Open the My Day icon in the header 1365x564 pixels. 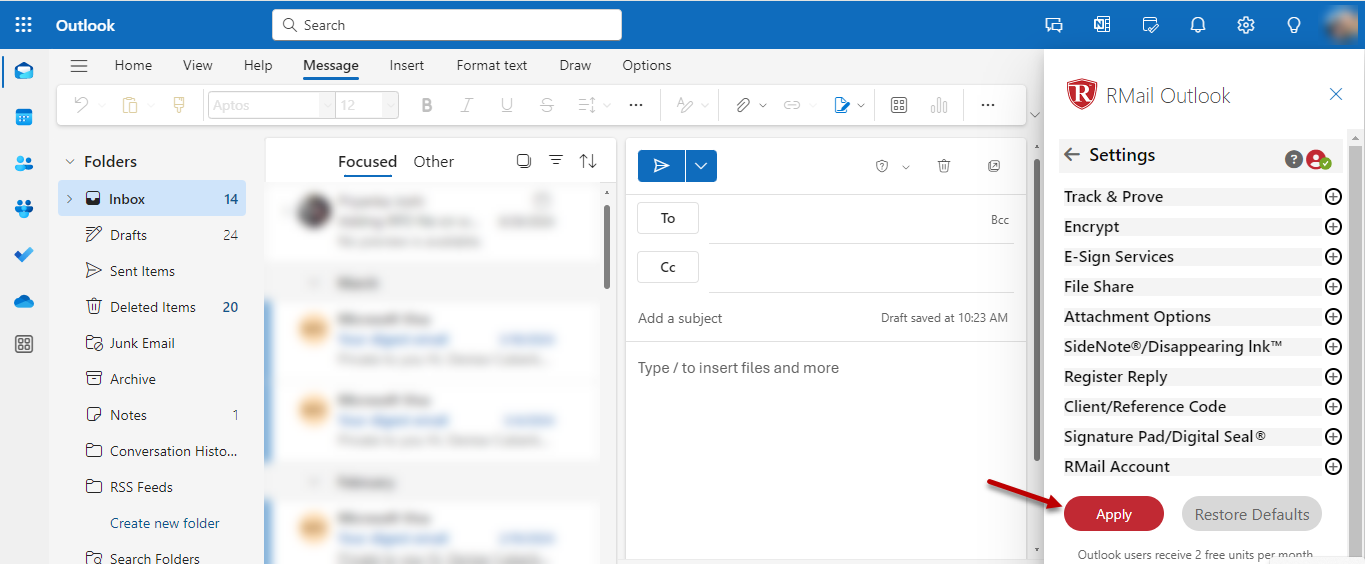click(x=1150, y=25)
